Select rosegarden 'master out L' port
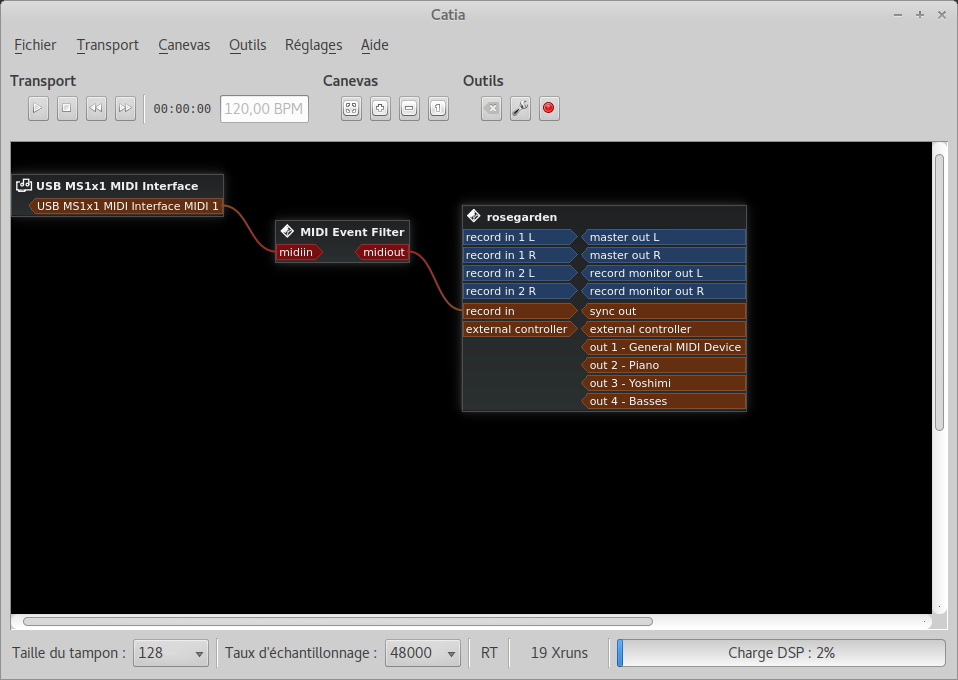This screenshot has width=958, height=680. 664,237
